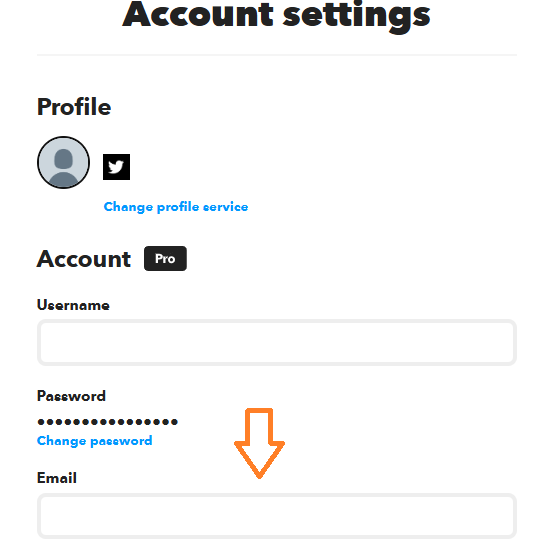Screen dimensions: 553x555
Task: Open the Change profile service link
Action: tap(176, 207)
